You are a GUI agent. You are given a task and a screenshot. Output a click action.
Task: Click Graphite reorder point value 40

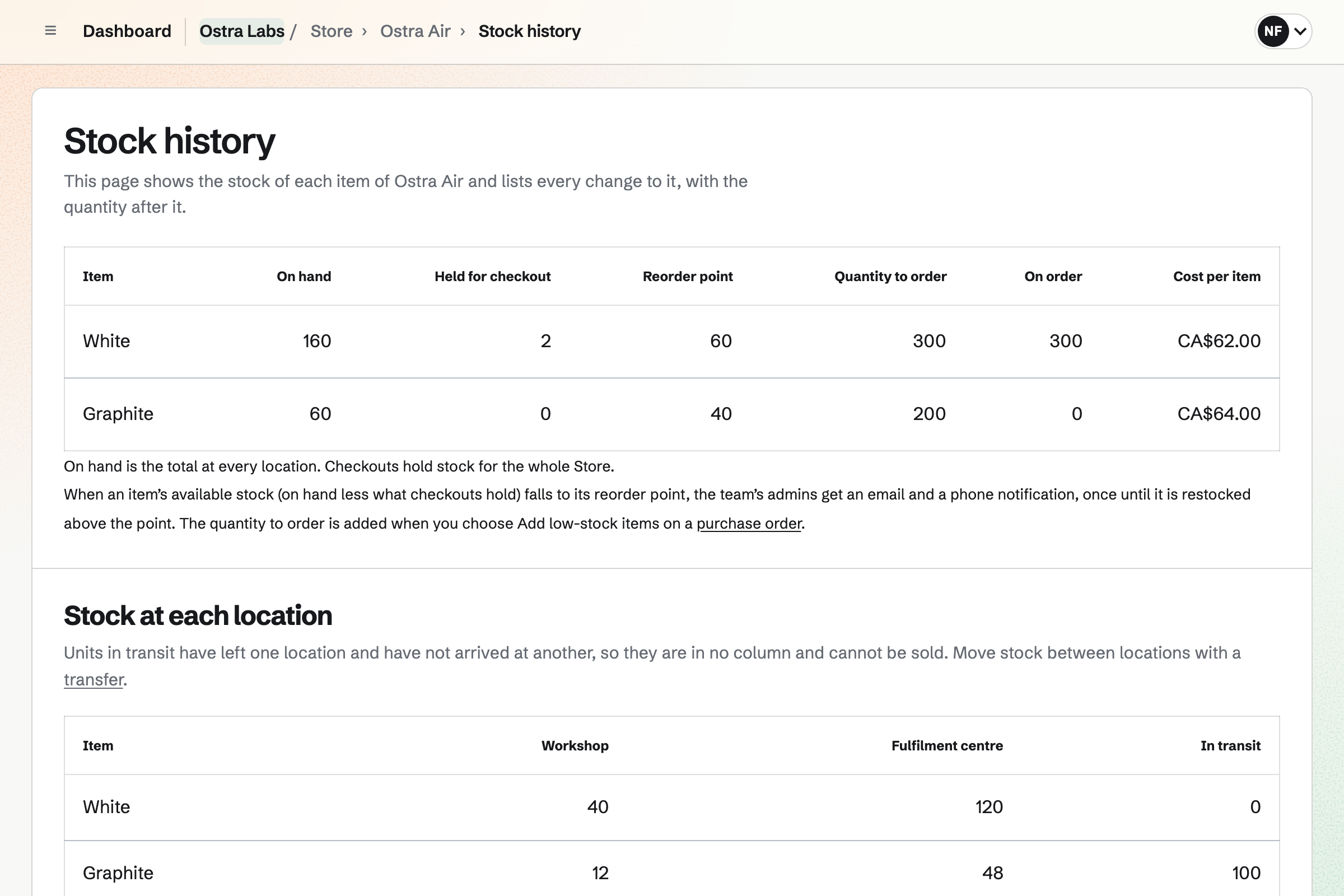(721, 414)
